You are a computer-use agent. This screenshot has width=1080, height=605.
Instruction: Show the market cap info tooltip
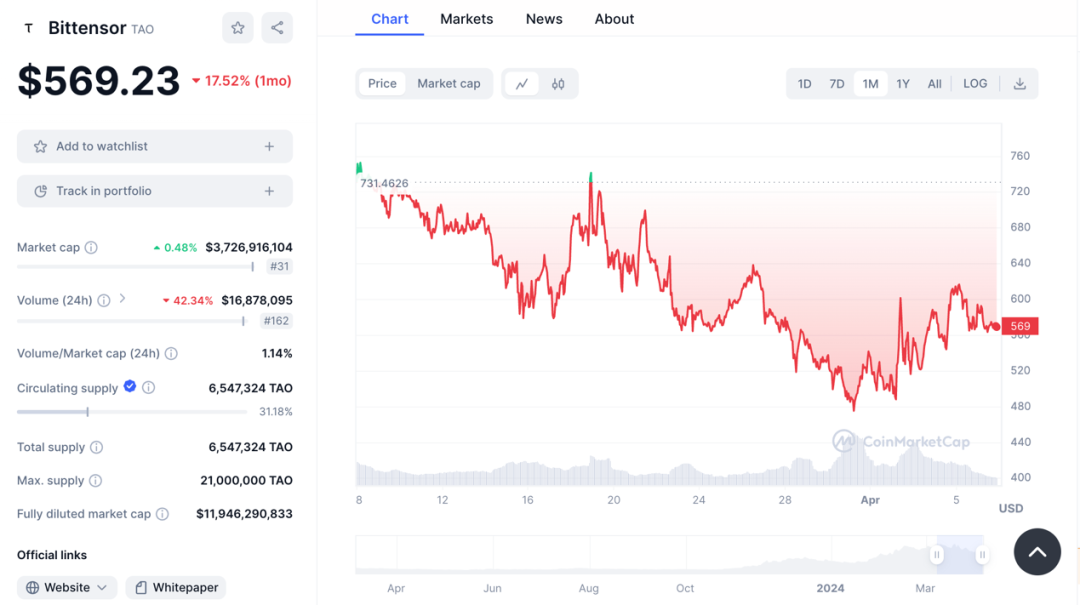pyautogui.click(x=91, y=247)
